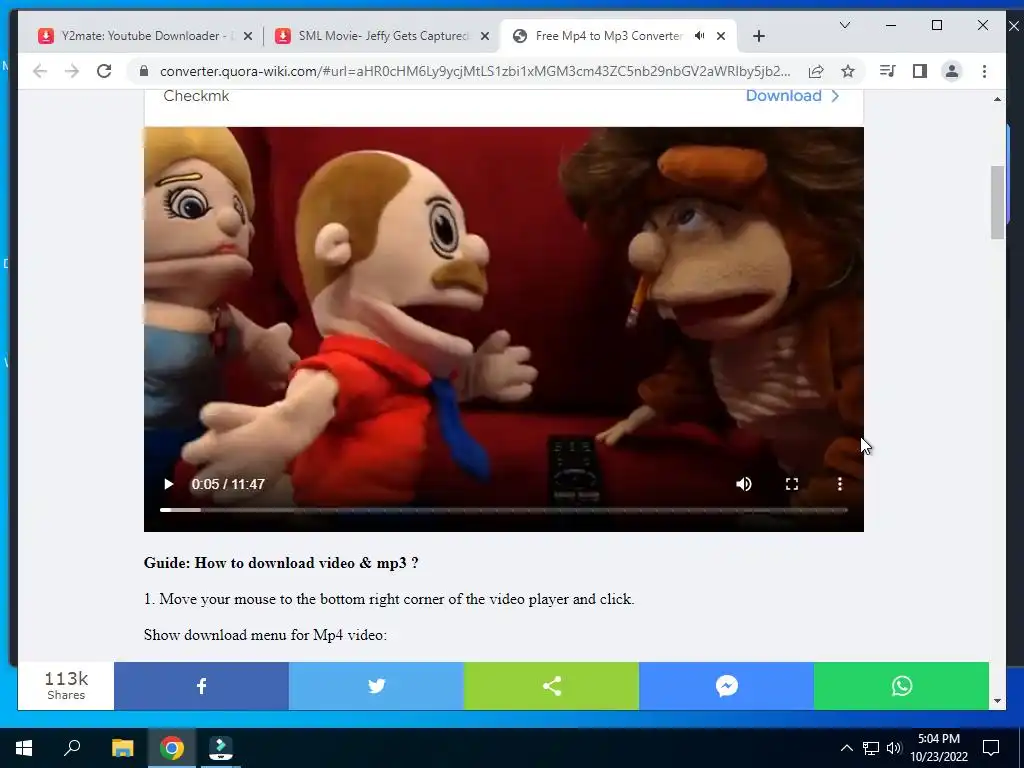The width and height of the screenshot is (1024, 768).
Task: Go forward to the next page
Action: pyautogui.click(x=72, y=71)
